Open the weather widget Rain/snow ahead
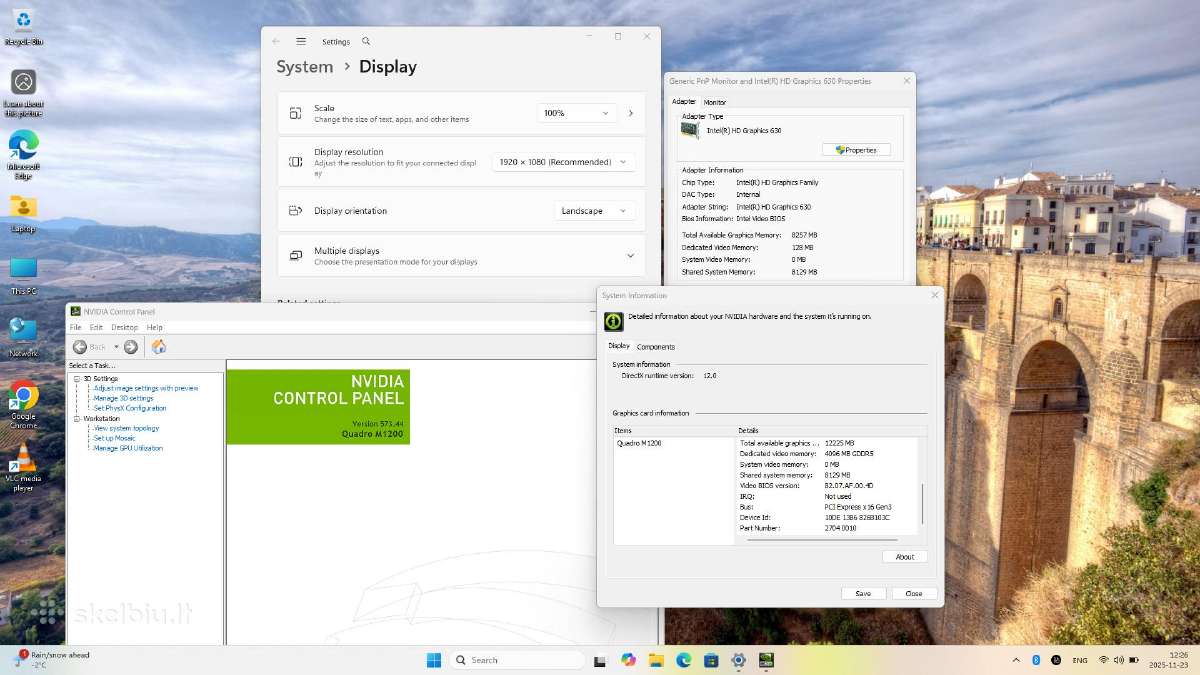 click(52, 660)
